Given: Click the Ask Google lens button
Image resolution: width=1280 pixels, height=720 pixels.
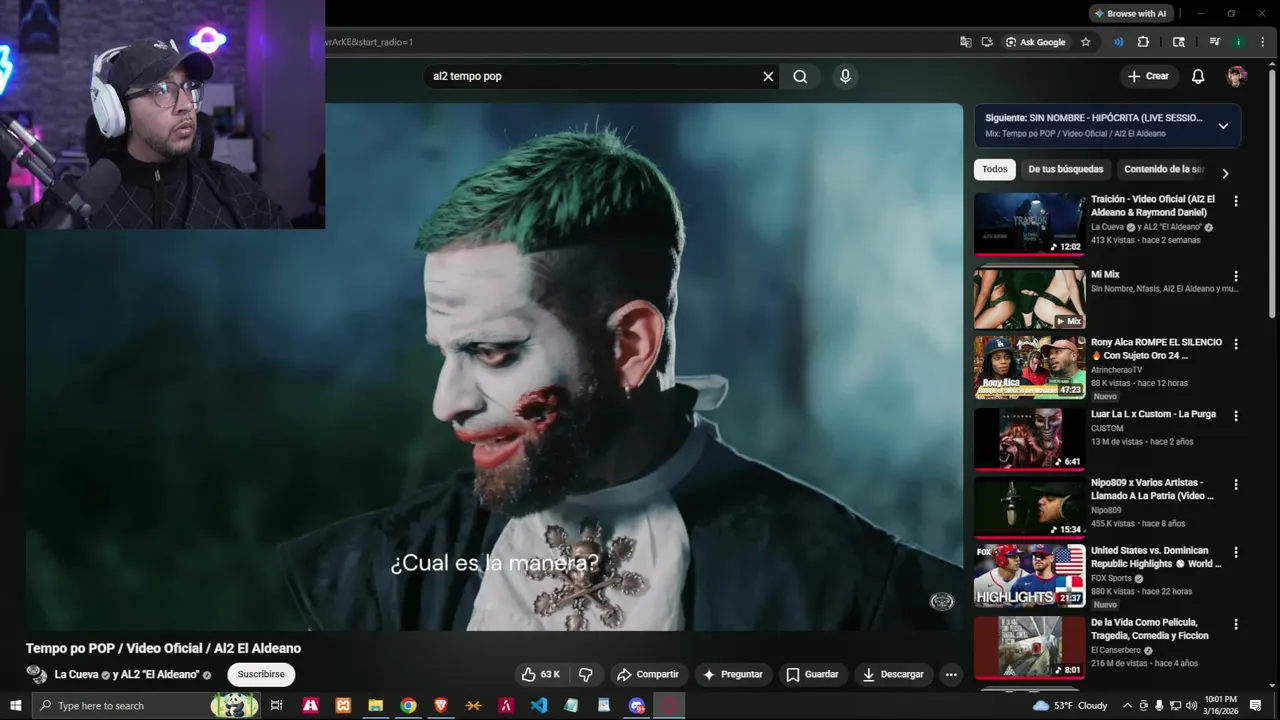Looking at the screenshot, I should click(x=1036, y=42).
